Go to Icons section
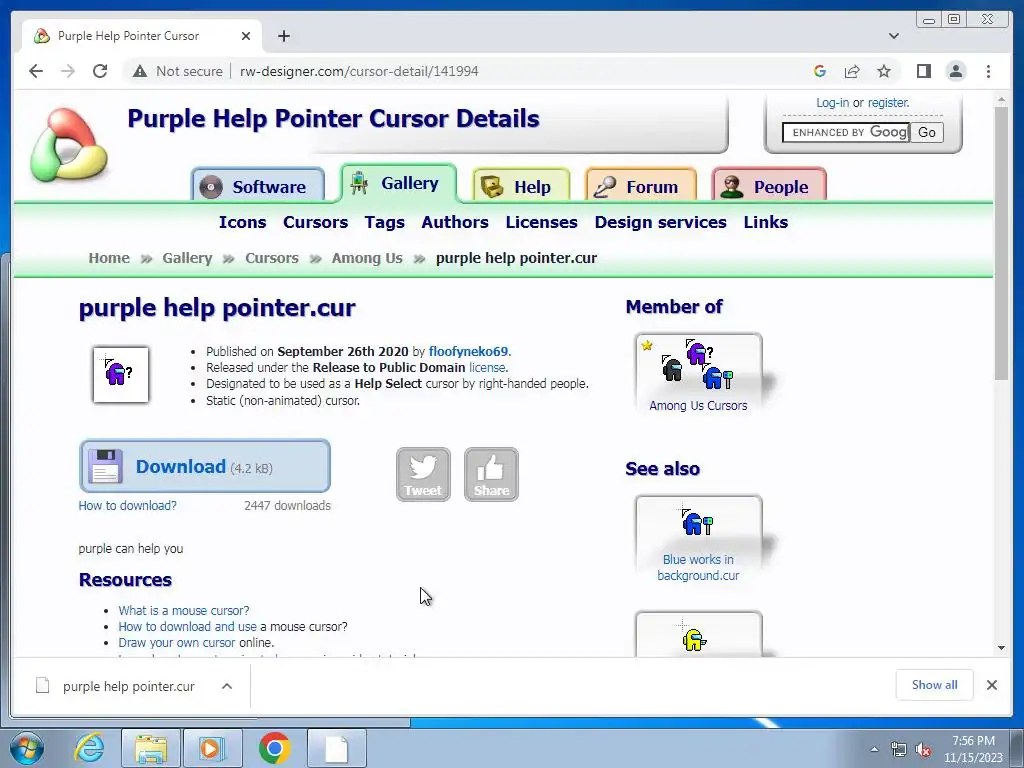This screenshot has width=1024, height=768. [242, 222]
